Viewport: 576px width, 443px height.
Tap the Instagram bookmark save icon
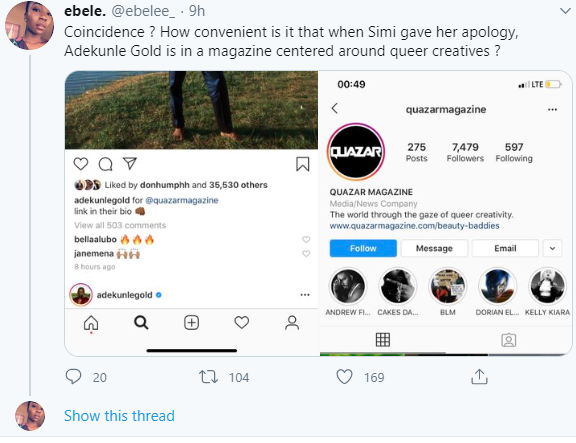click(303, 164)
